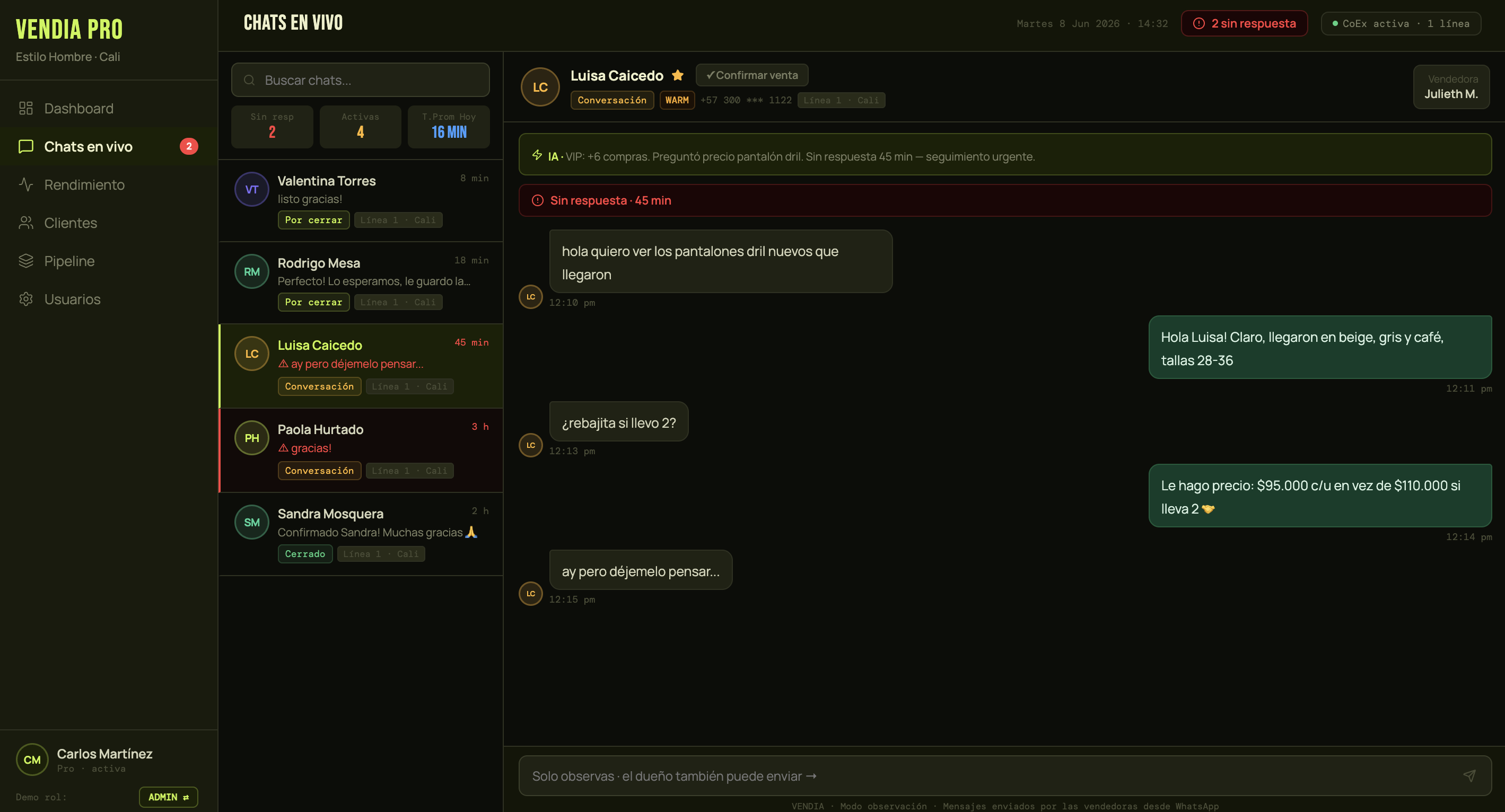This screenshot has height=812, width=1505.
Task: Open the Pipeline layers icon
Action: click(x=25, y=261)
